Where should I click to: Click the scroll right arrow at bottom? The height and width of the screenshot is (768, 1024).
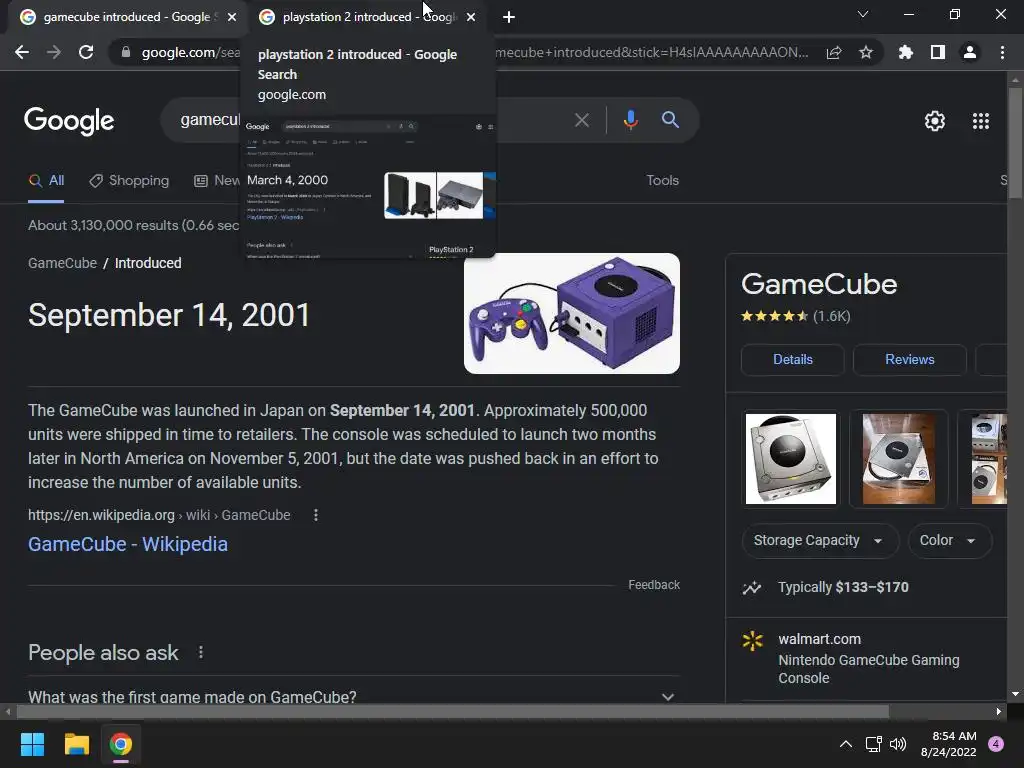click(x=999, y=711)
